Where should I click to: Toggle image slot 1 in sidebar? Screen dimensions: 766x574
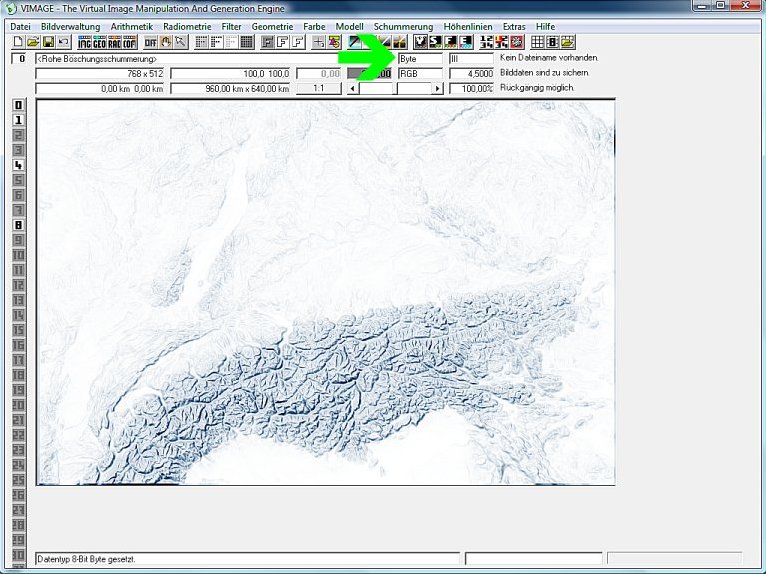pyautogui.click(x=18, y=120)
